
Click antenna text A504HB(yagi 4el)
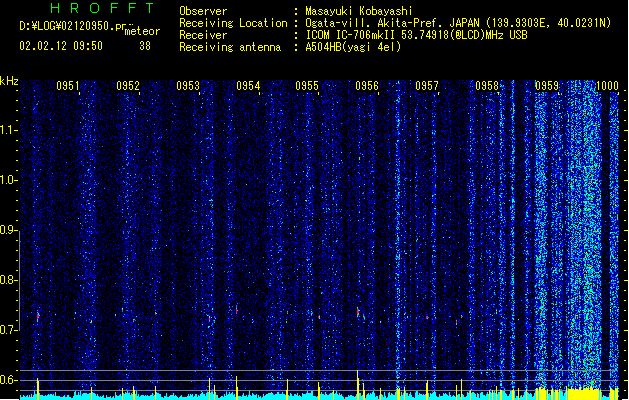coord(353,47)
